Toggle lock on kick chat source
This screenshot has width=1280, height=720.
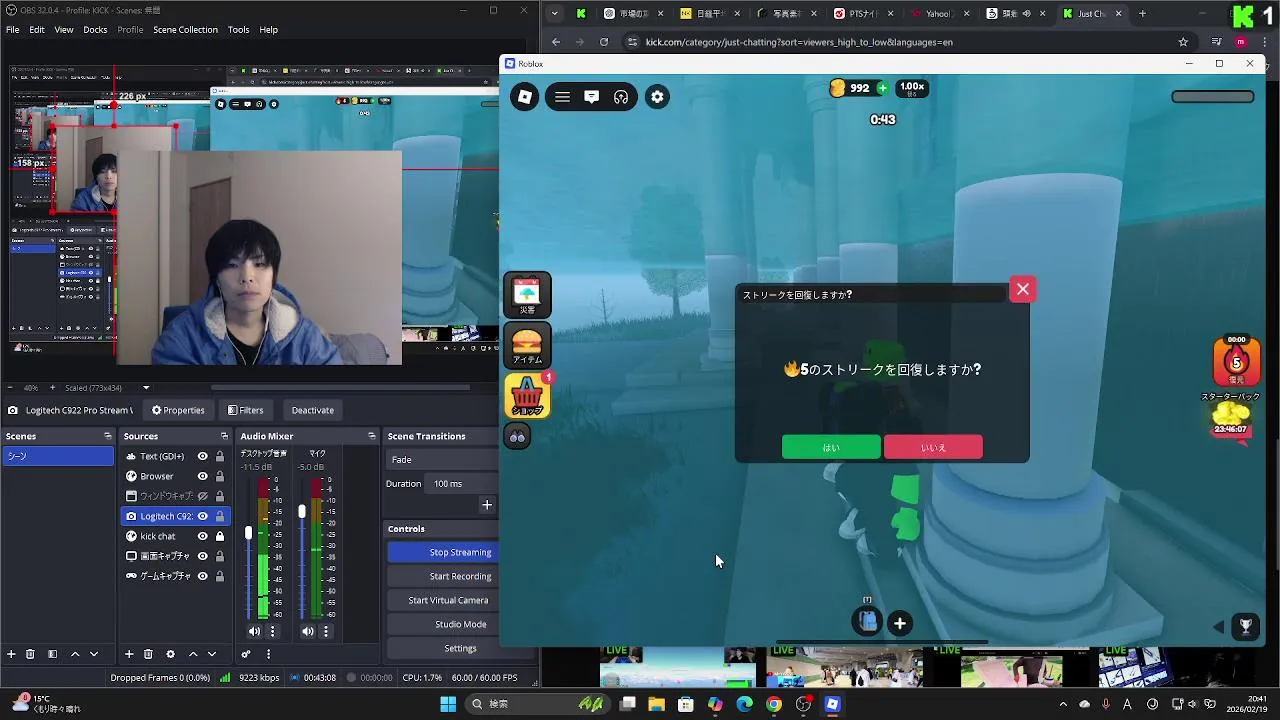(220, 536)
